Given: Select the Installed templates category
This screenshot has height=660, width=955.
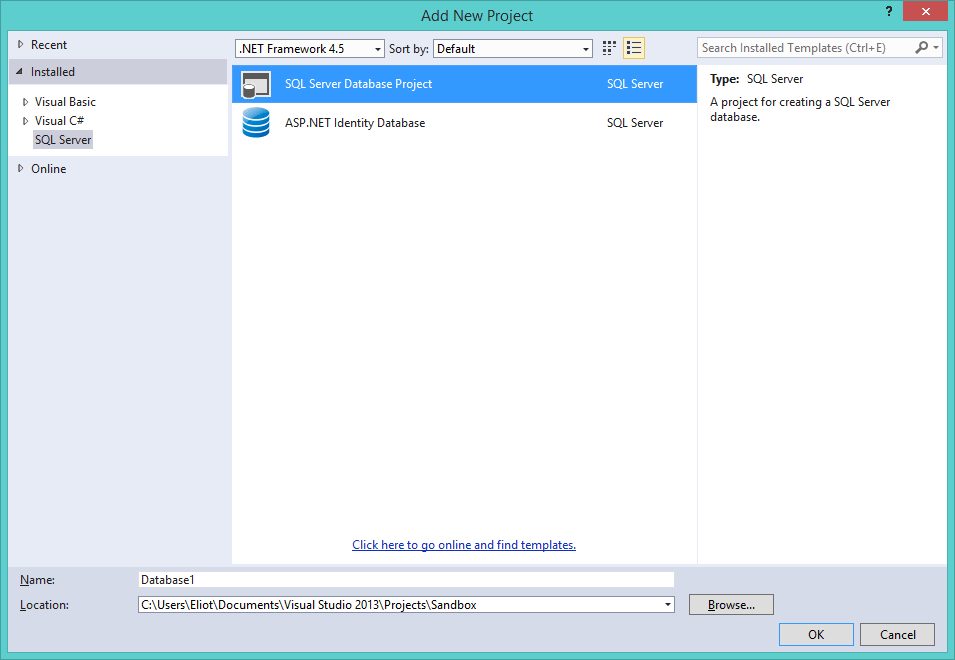Looking at the screenshot, I should [x=53, y=72].
